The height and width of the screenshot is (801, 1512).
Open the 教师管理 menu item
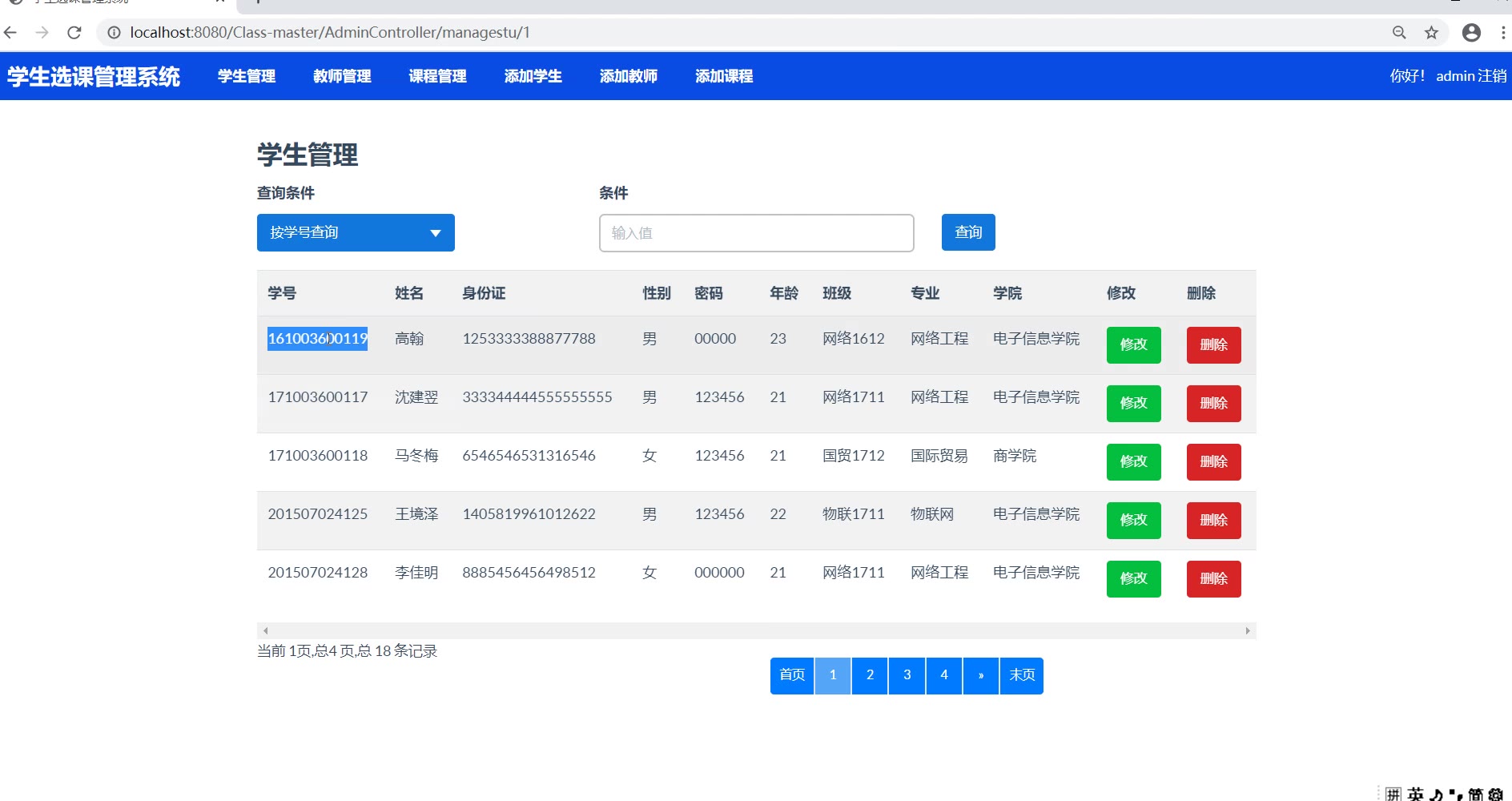pyautogui.click(x=342, y=76)
